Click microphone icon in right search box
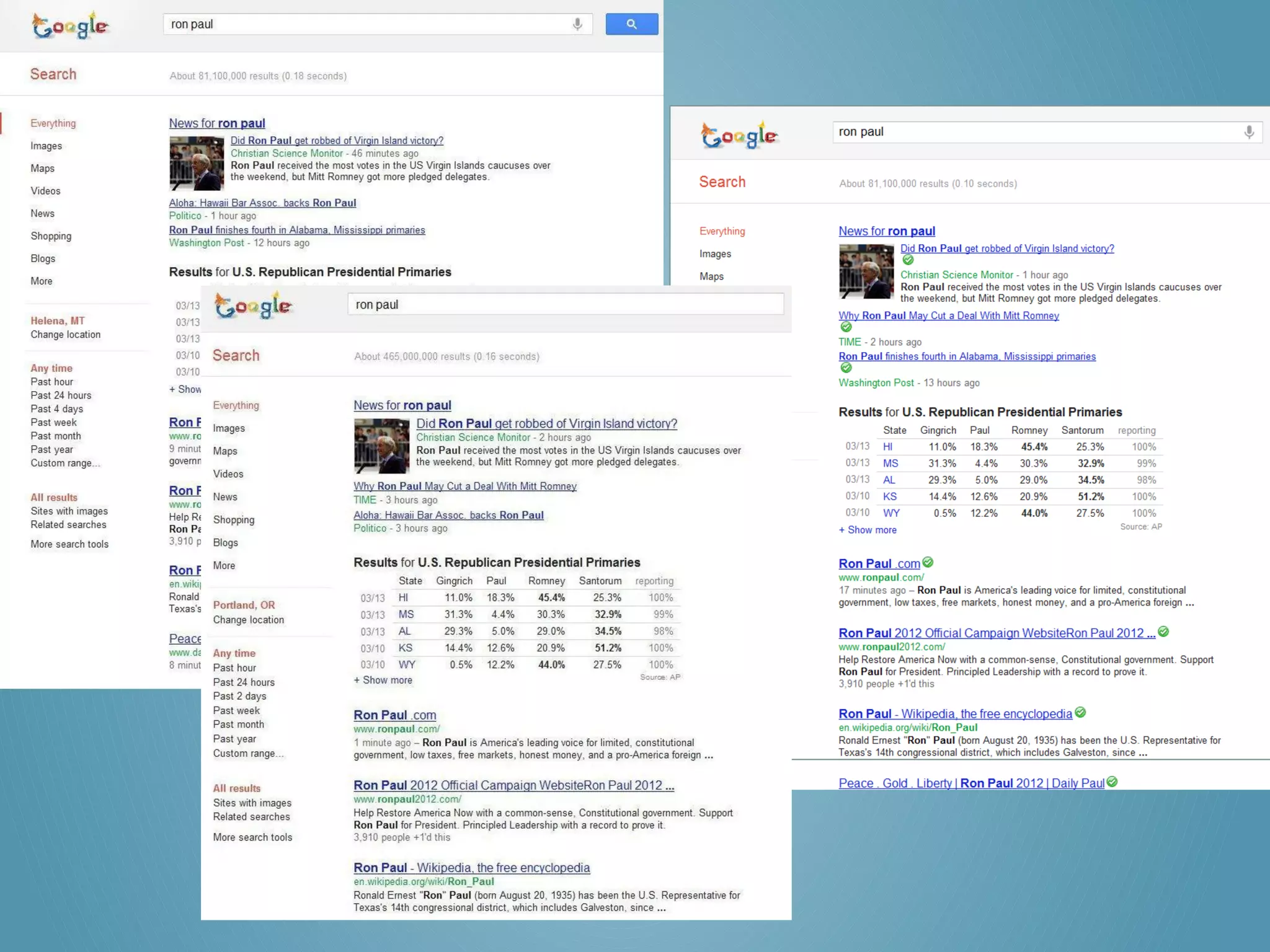The width and height of the screenshot is (1270, 952). pos(1249,132)
